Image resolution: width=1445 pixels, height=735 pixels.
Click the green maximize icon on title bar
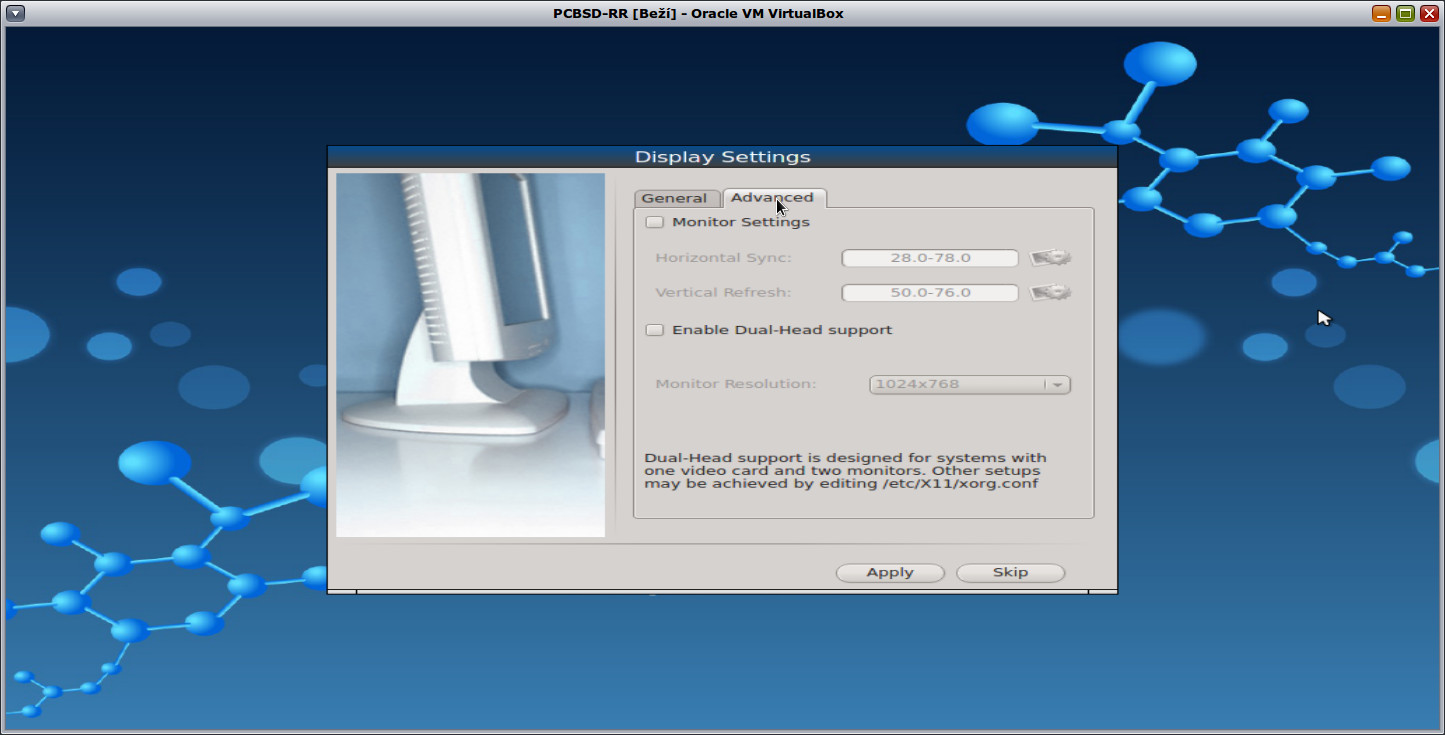(1406, 13)
